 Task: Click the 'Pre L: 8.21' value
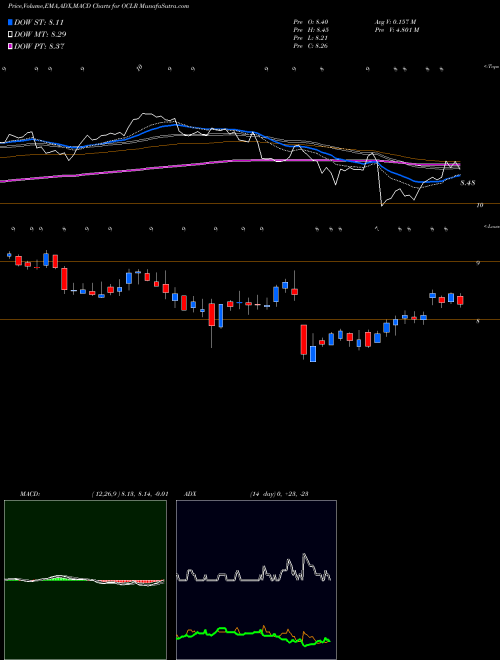pos(311,38)
